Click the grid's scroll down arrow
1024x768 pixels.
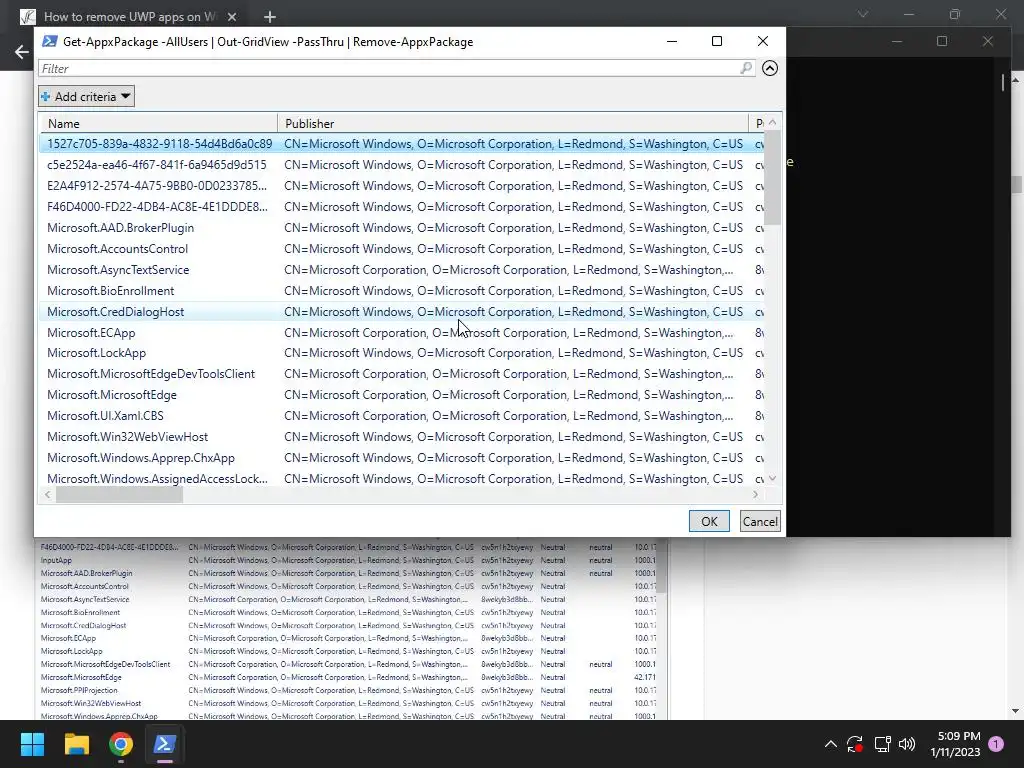coord(773,479)
